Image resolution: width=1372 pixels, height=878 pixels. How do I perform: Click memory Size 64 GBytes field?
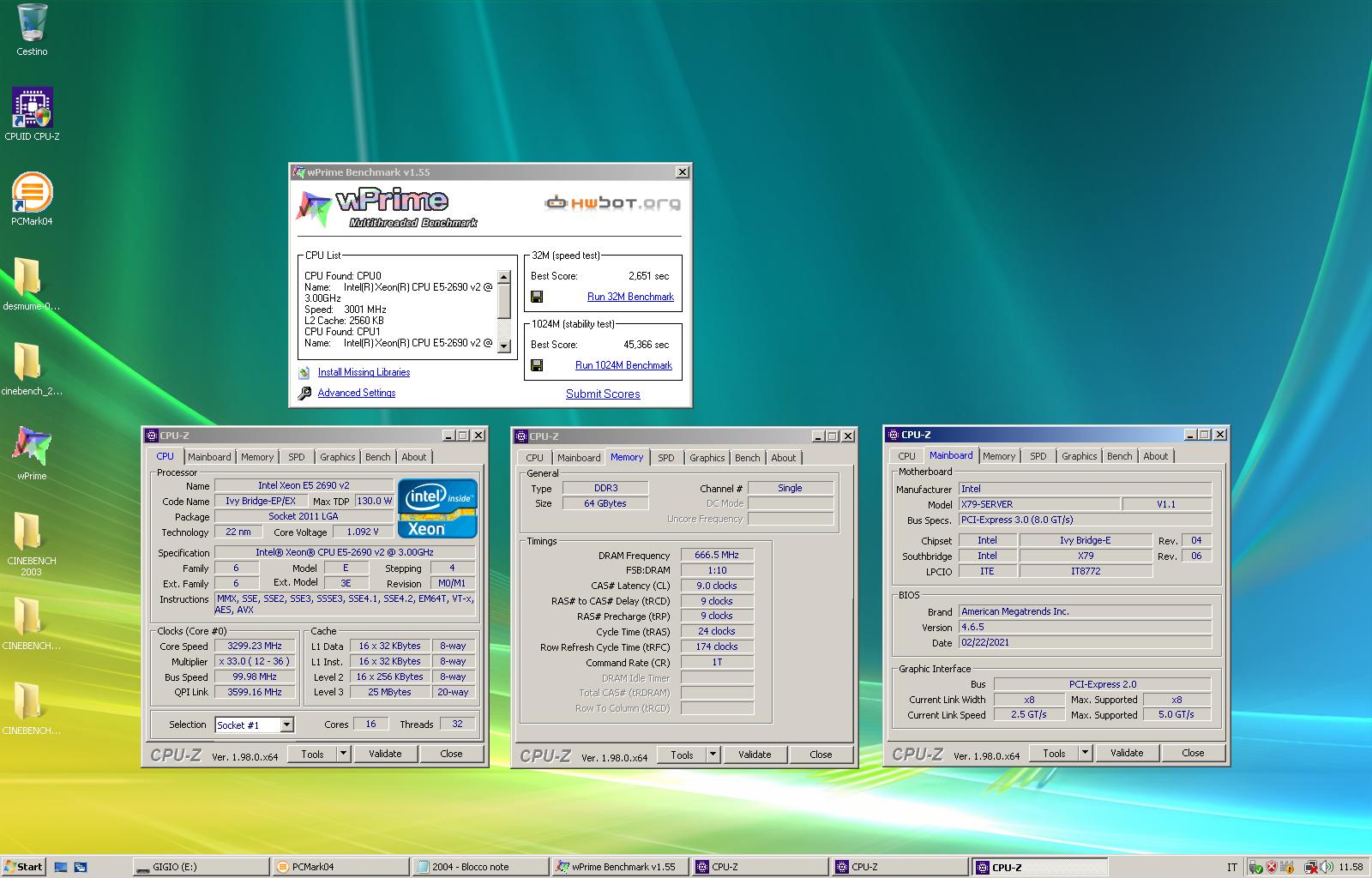click(605, 504)
